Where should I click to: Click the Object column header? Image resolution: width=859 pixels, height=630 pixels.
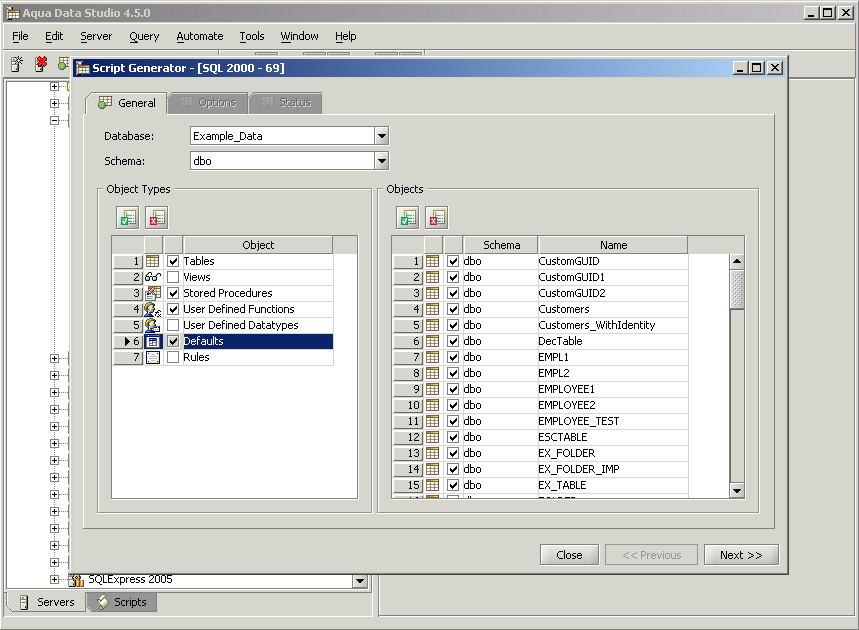(258, 245)
